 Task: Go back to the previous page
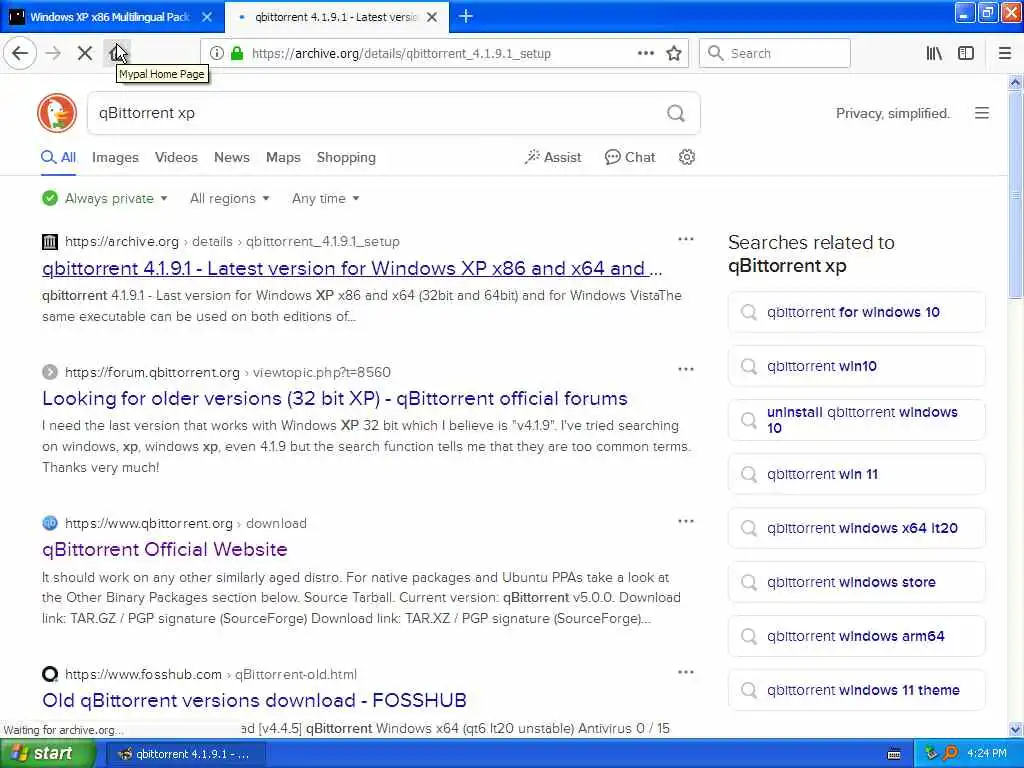[20, 53]
